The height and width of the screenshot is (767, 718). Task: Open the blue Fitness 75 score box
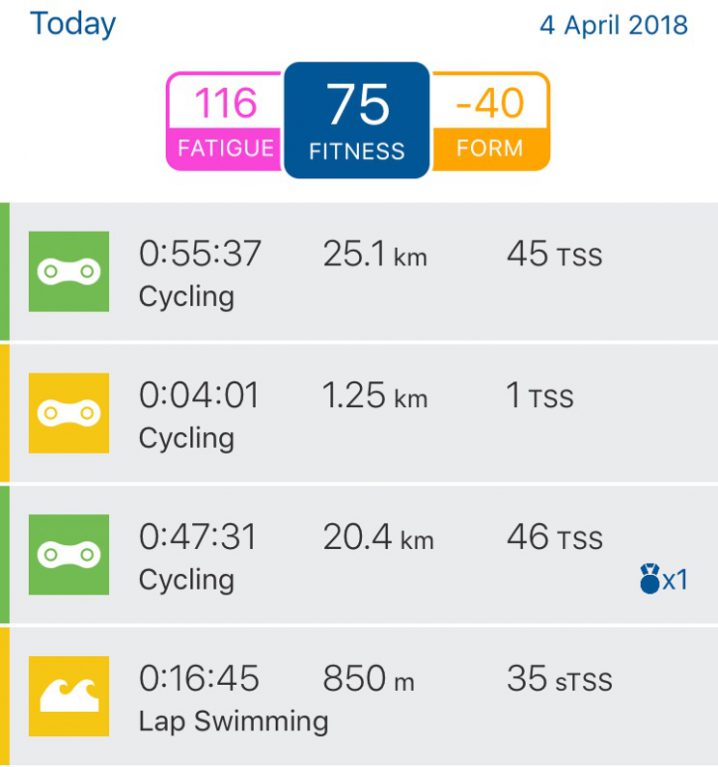tap(357, 120)
